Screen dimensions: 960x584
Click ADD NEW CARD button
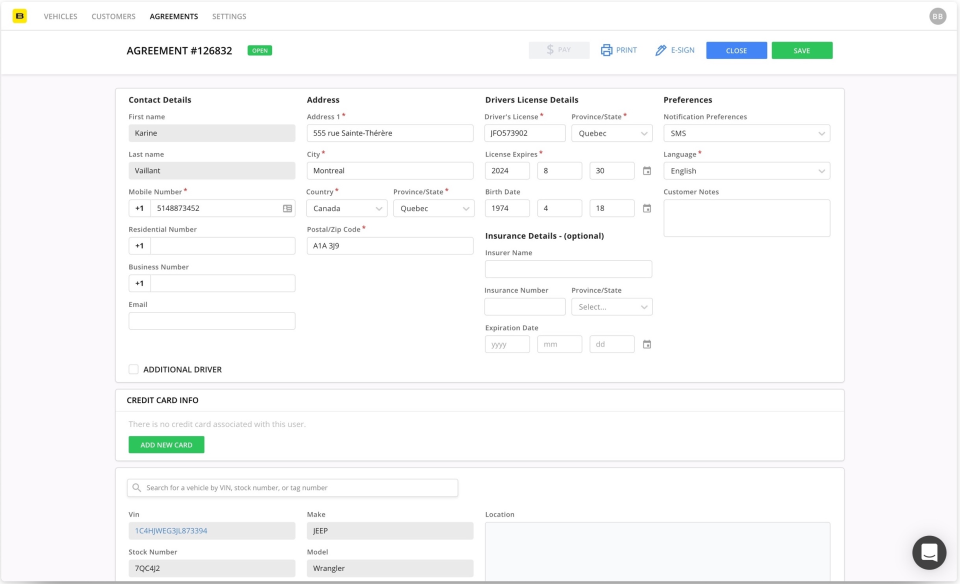pos(166,444)
